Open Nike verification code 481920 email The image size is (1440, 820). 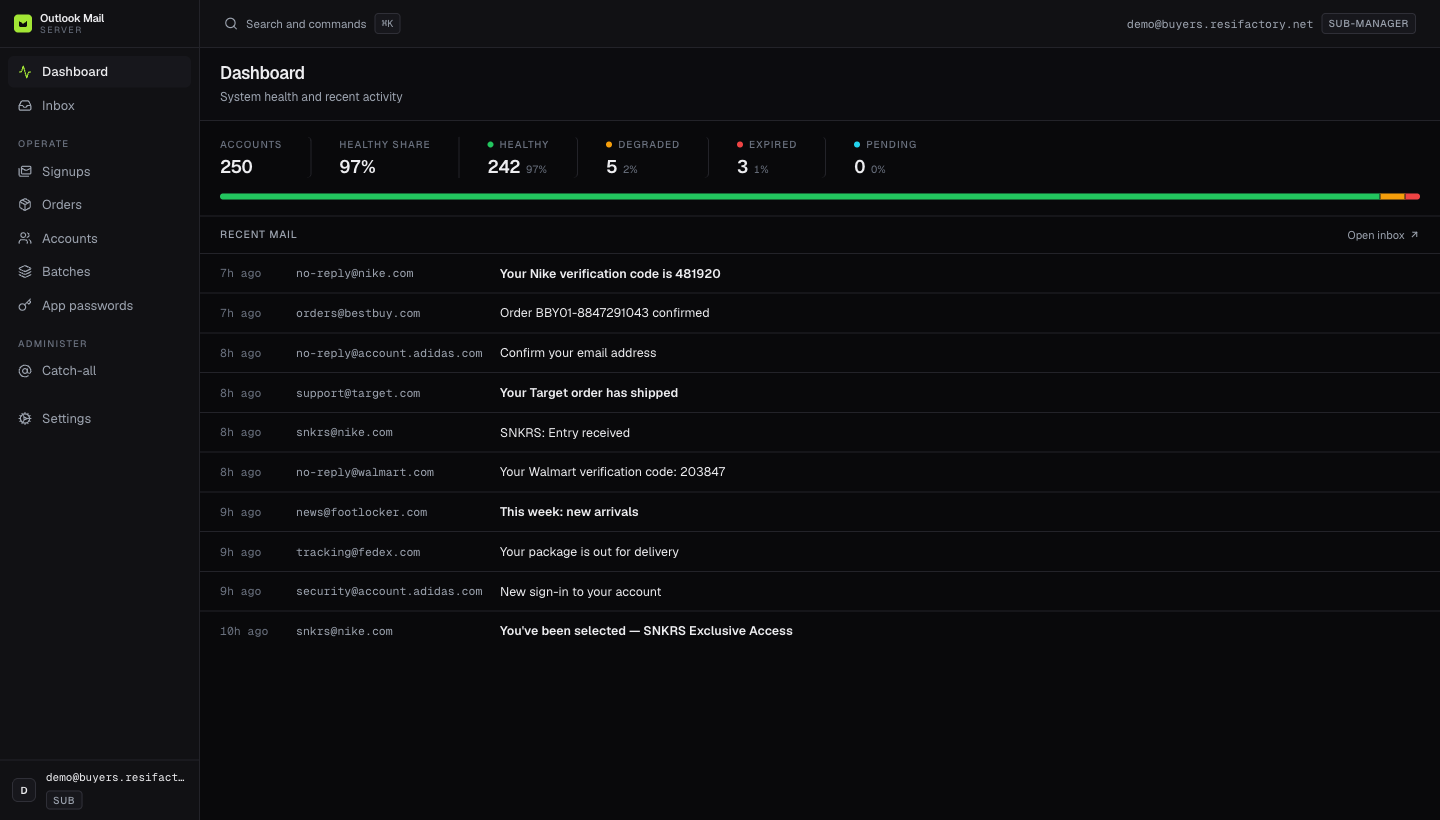click(x=820, y=274)
